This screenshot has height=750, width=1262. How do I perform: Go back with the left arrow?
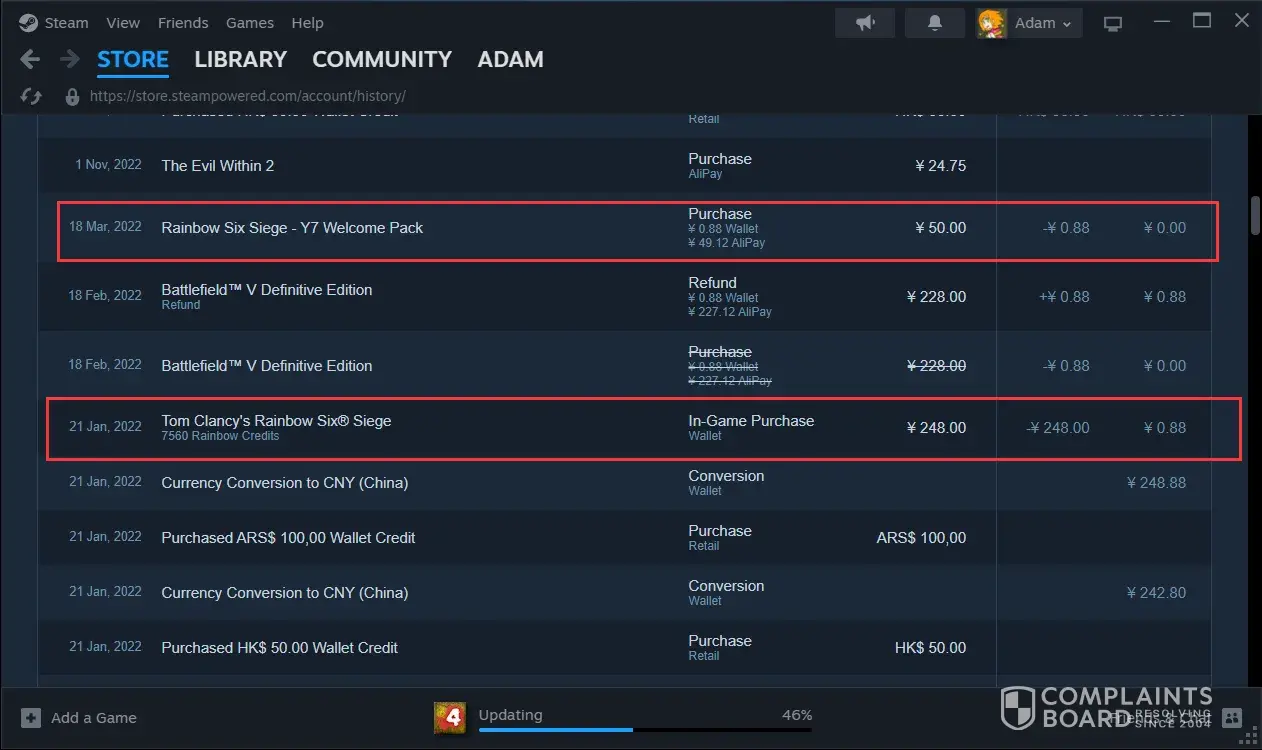pos(30,60)
